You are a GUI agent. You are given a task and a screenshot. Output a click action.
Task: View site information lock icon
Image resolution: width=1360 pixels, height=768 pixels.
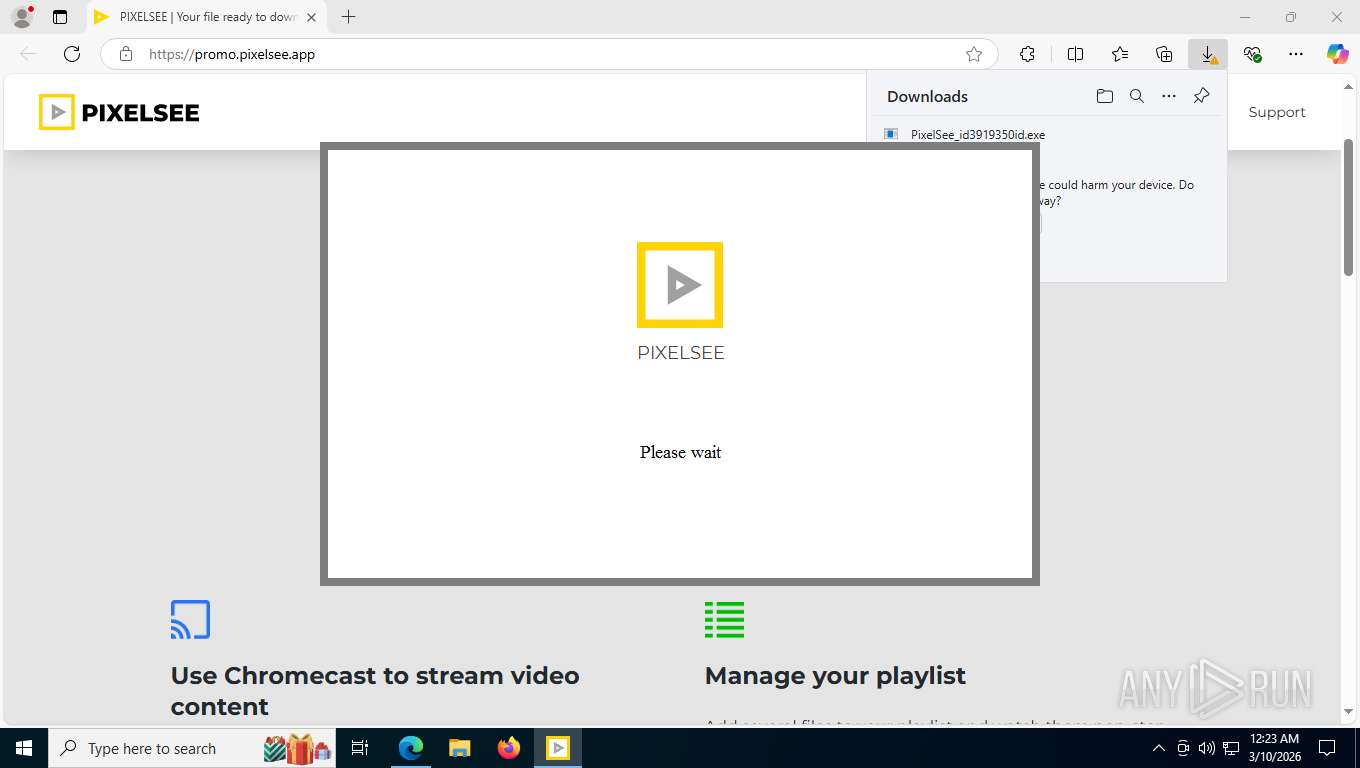(x=125, y=54)
